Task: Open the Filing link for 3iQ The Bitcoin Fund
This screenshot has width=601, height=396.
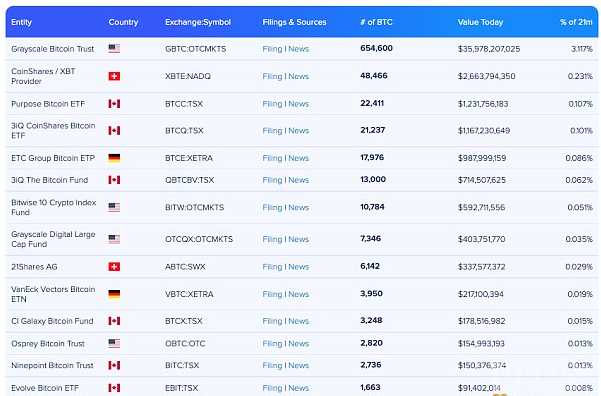Action: (272, 180)
